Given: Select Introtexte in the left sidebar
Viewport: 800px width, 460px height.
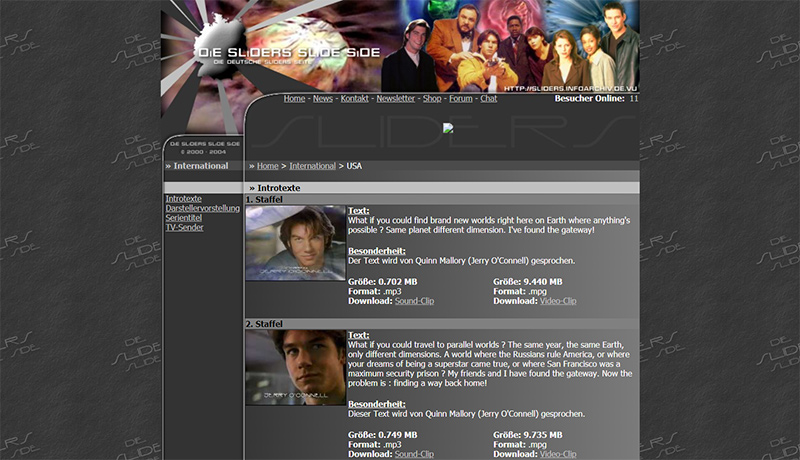Looking at the screenshot, I should pyautogui.click(x=183, y=198).
